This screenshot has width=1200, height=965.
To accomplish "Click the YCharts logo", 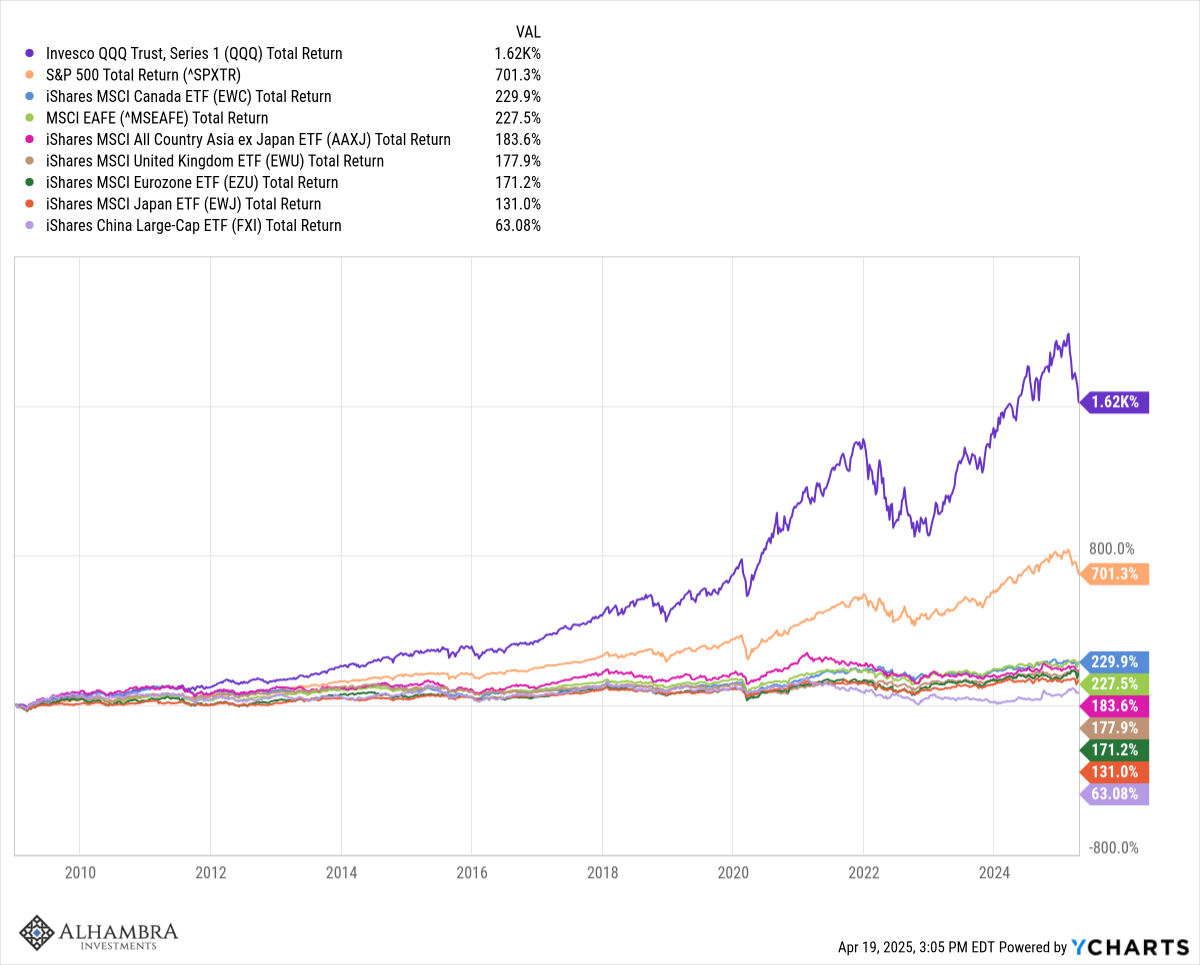I will pyautogui.click(x=1129, y=947).
